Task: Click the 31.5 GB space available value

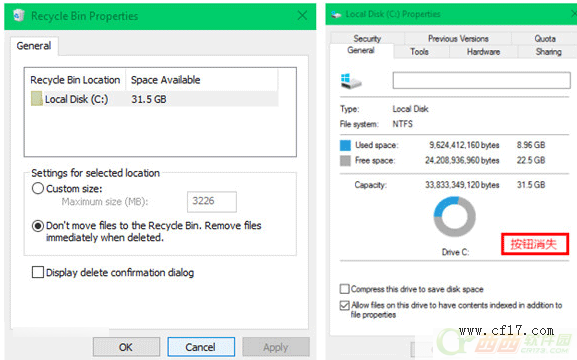Action: tap(149, 99)
